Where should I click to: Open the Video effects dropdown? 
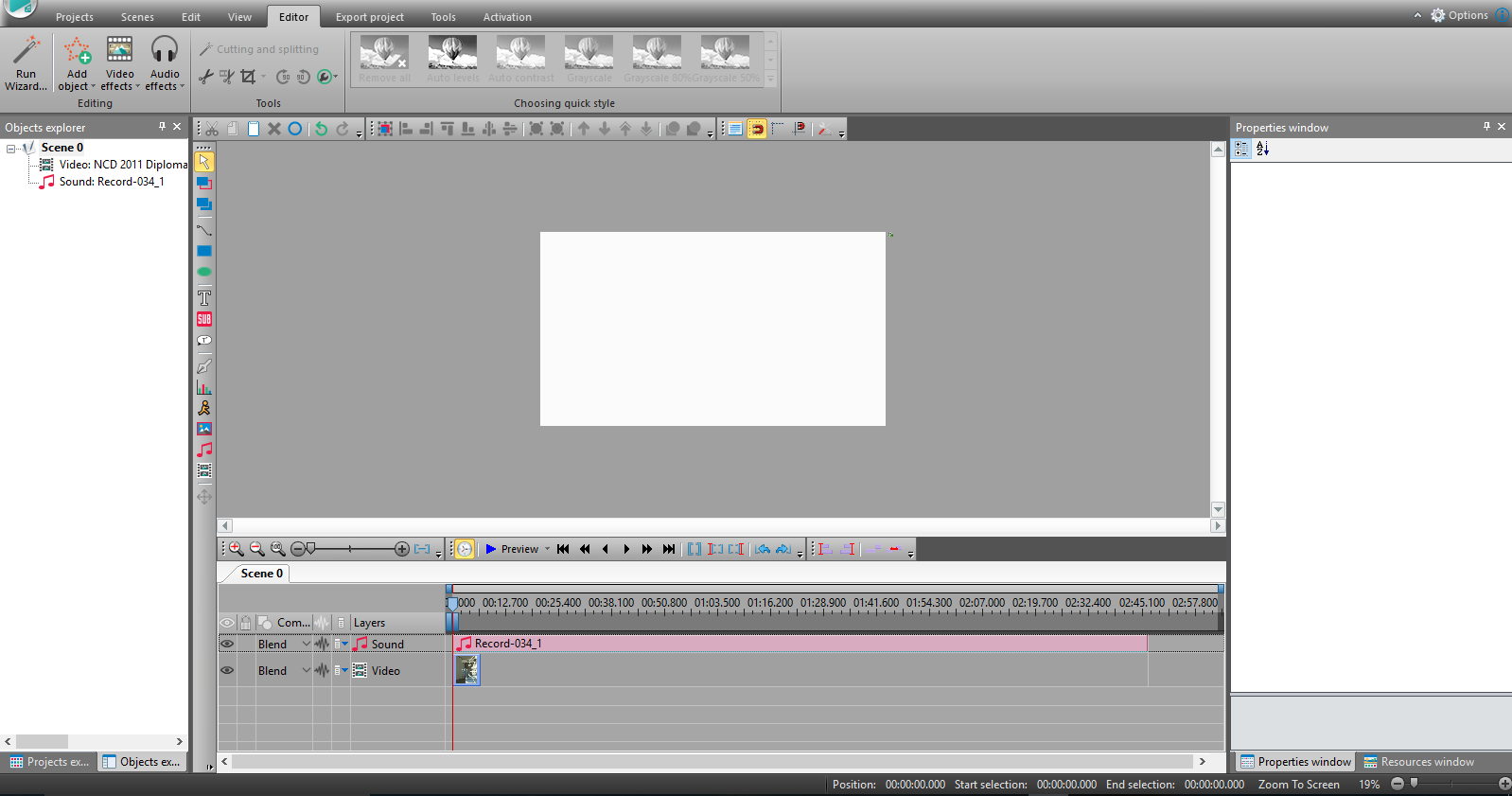[120, 63]
